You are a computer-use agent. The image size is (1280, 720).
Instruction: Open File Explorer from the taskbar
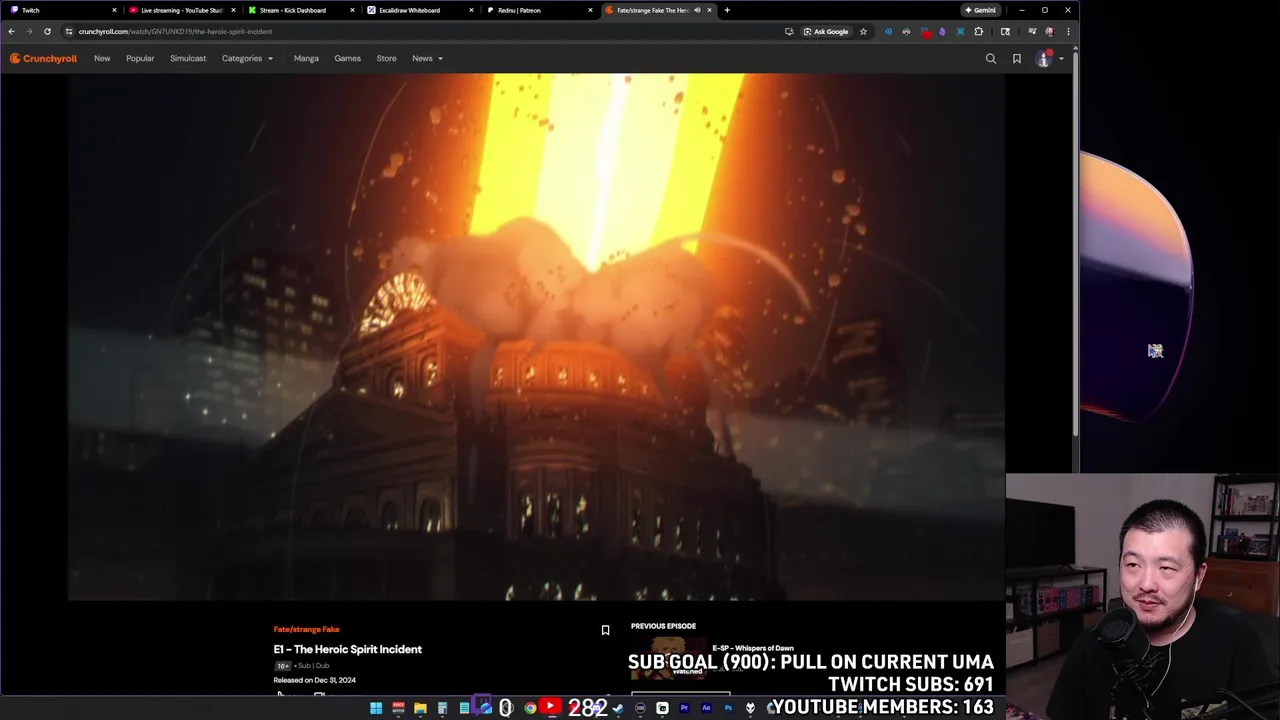420,708
